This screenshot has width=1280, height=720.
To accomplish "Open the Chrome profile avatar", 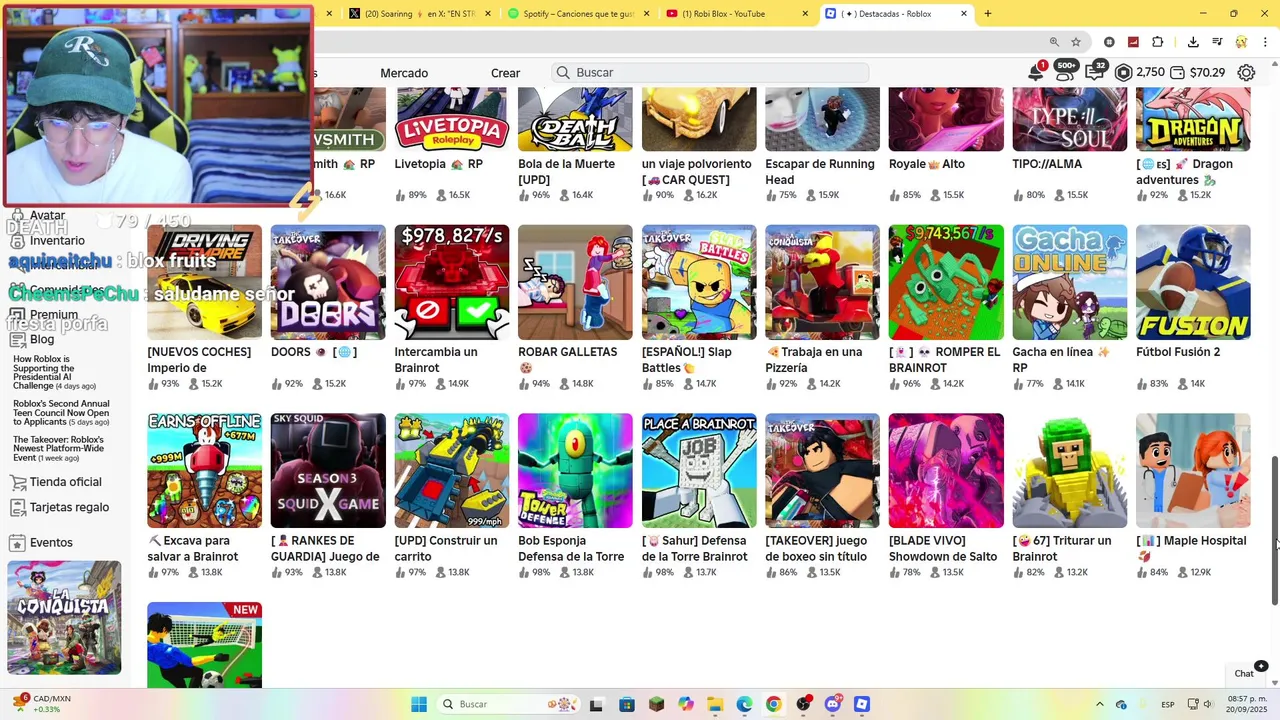I will pos(1241,42).
